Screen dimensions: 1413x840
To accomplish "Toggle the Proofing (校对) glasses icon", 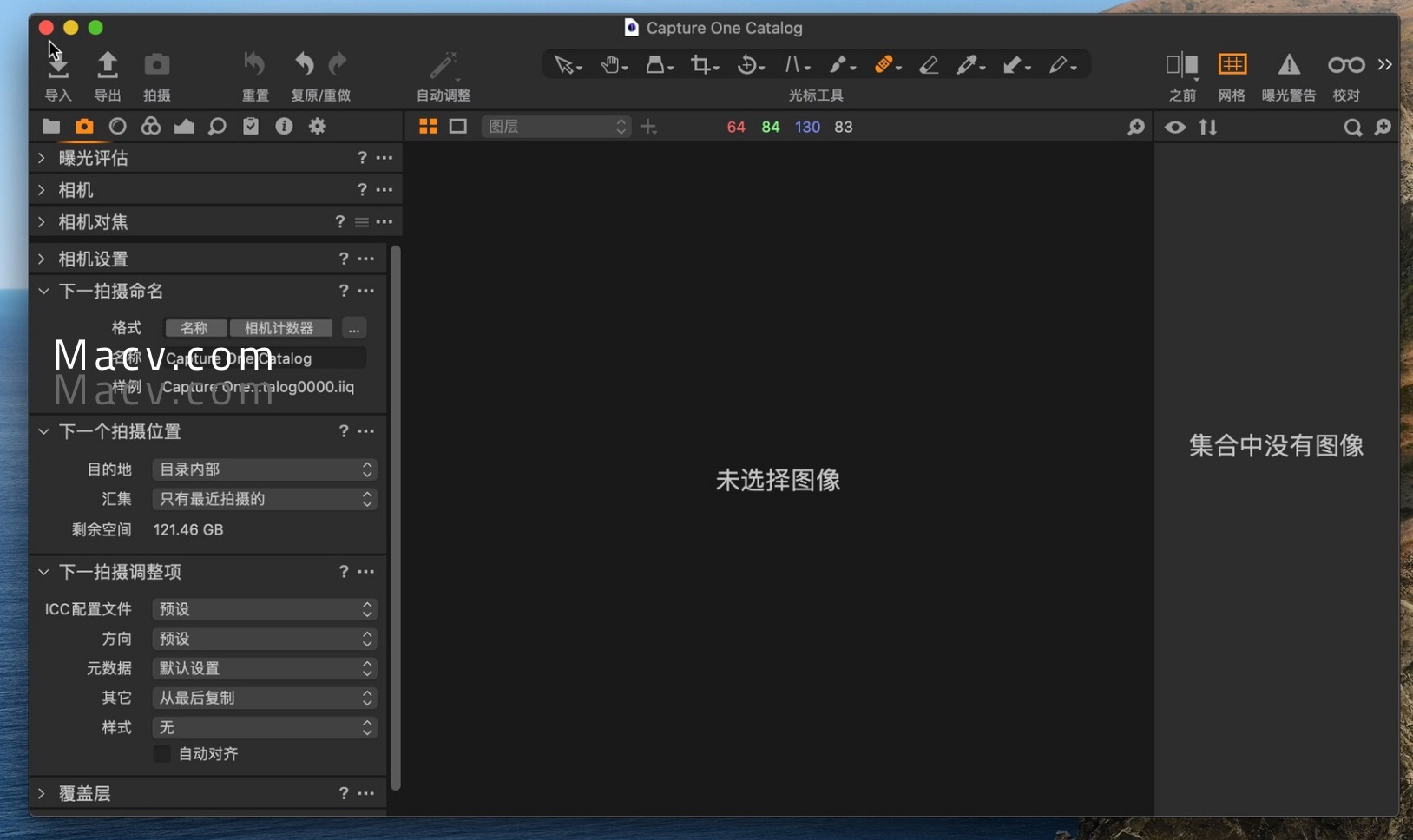I will 1346,65.
